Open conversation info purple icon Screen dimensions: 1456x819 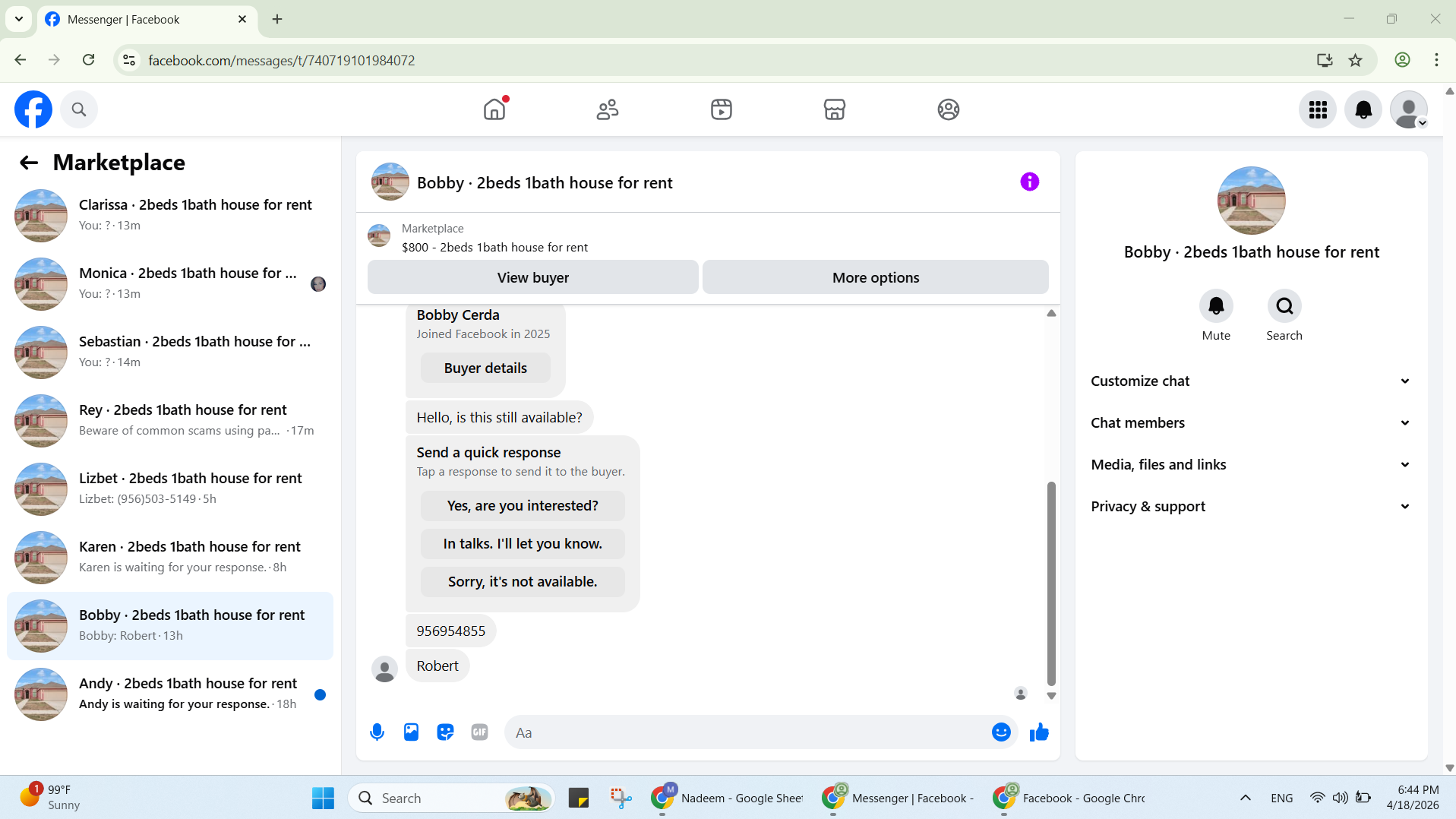pyautogui.click(x=1029, y=182)
